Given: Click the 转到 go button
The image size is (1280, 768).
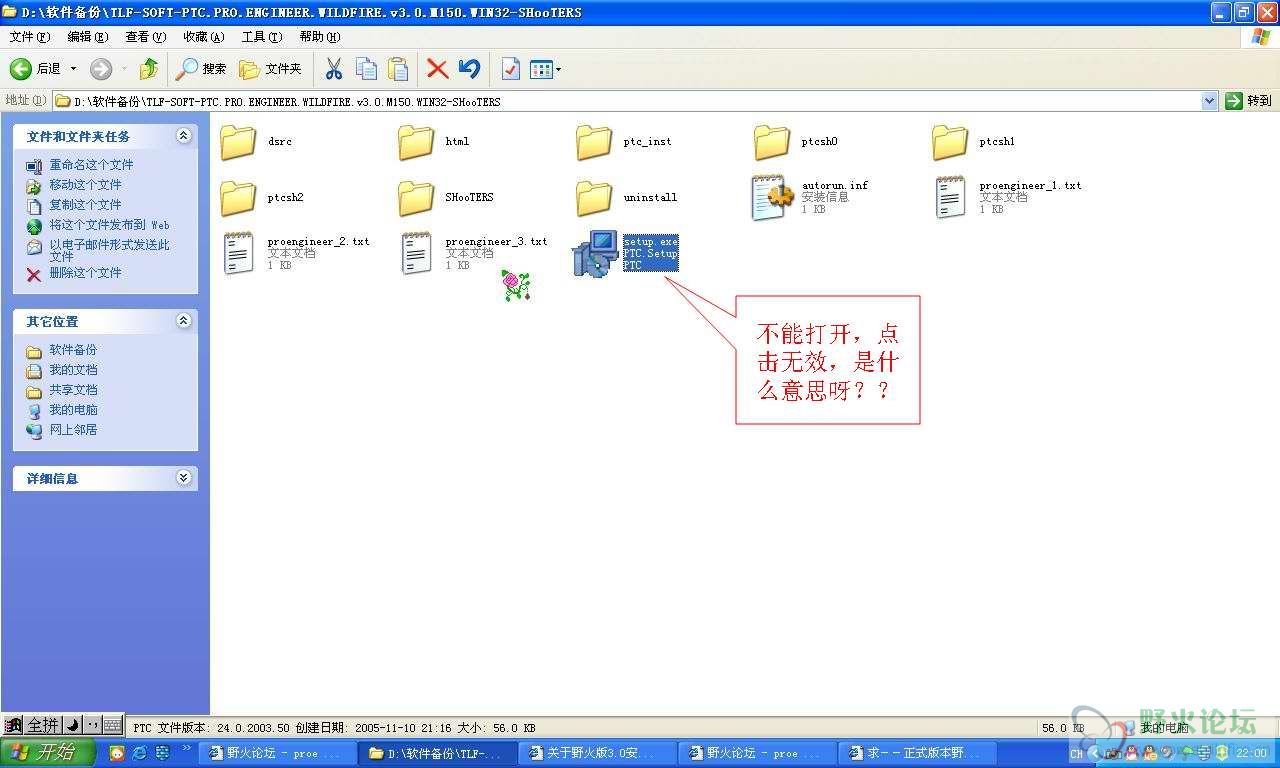Looking at the screenshot, I should click(x=1249, y=101).
